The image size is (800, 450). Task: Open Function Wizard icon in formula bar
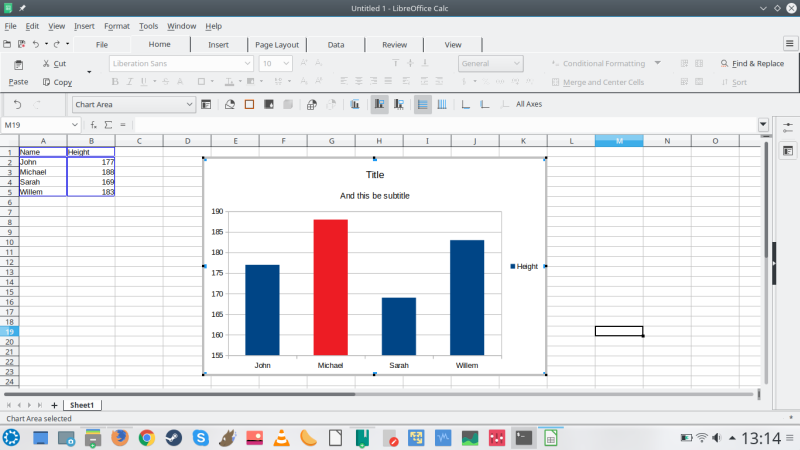pyautogui.click(x=94, y=125)
